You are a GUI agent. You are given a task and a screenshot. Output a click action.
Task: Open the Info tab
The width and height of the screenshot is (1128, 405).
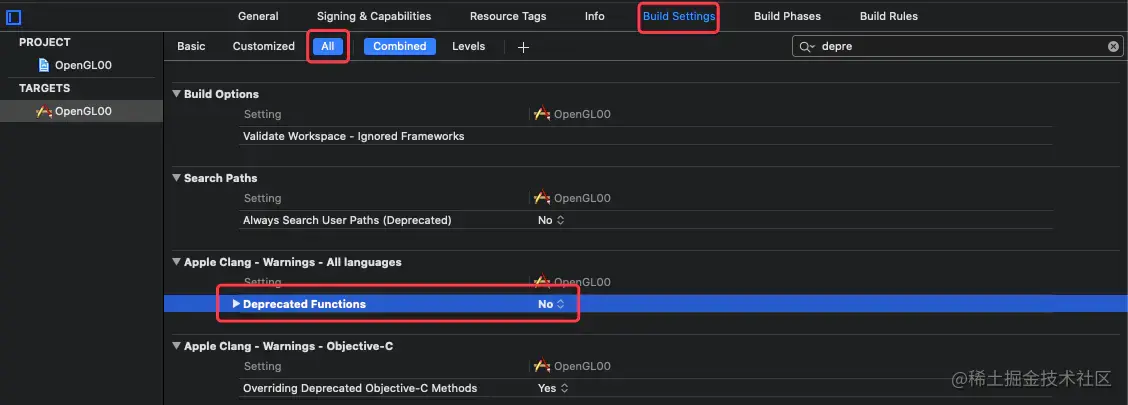coord(594,16)
